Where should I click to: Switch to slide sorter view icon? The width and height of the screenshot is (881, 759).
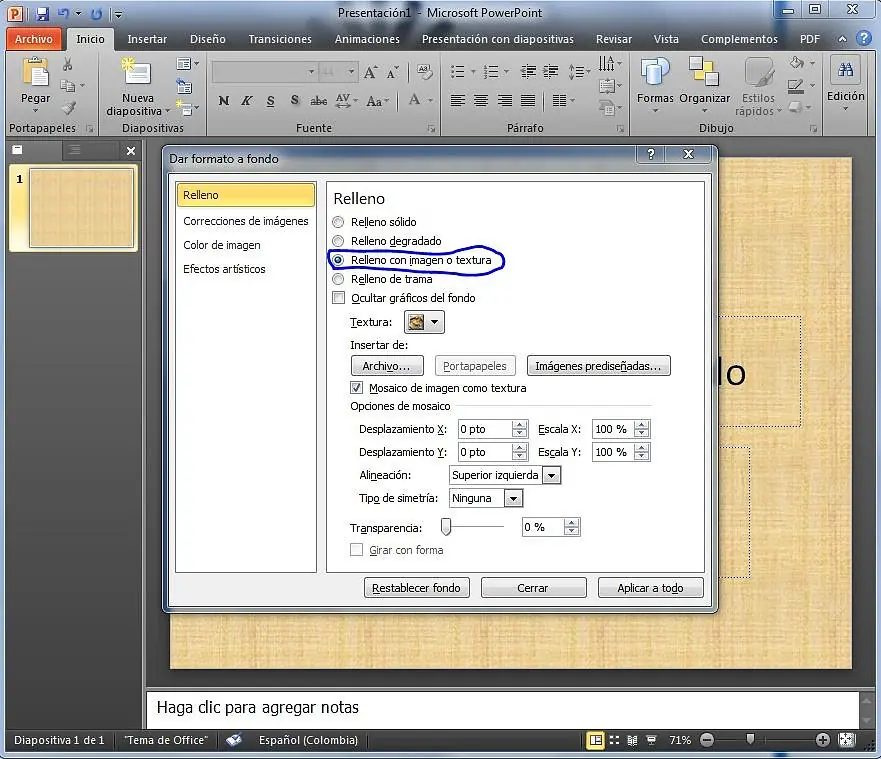click(614, 740)
